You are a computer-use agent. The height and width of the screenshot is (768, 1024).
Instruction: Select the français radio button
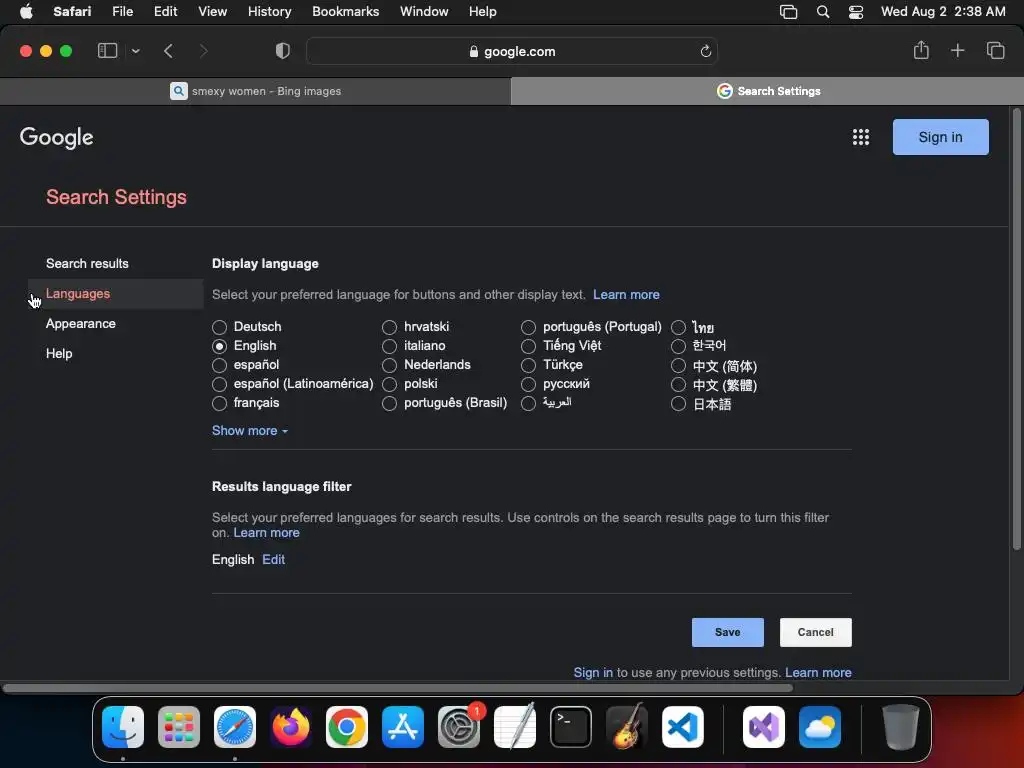[x=219, y=404]
